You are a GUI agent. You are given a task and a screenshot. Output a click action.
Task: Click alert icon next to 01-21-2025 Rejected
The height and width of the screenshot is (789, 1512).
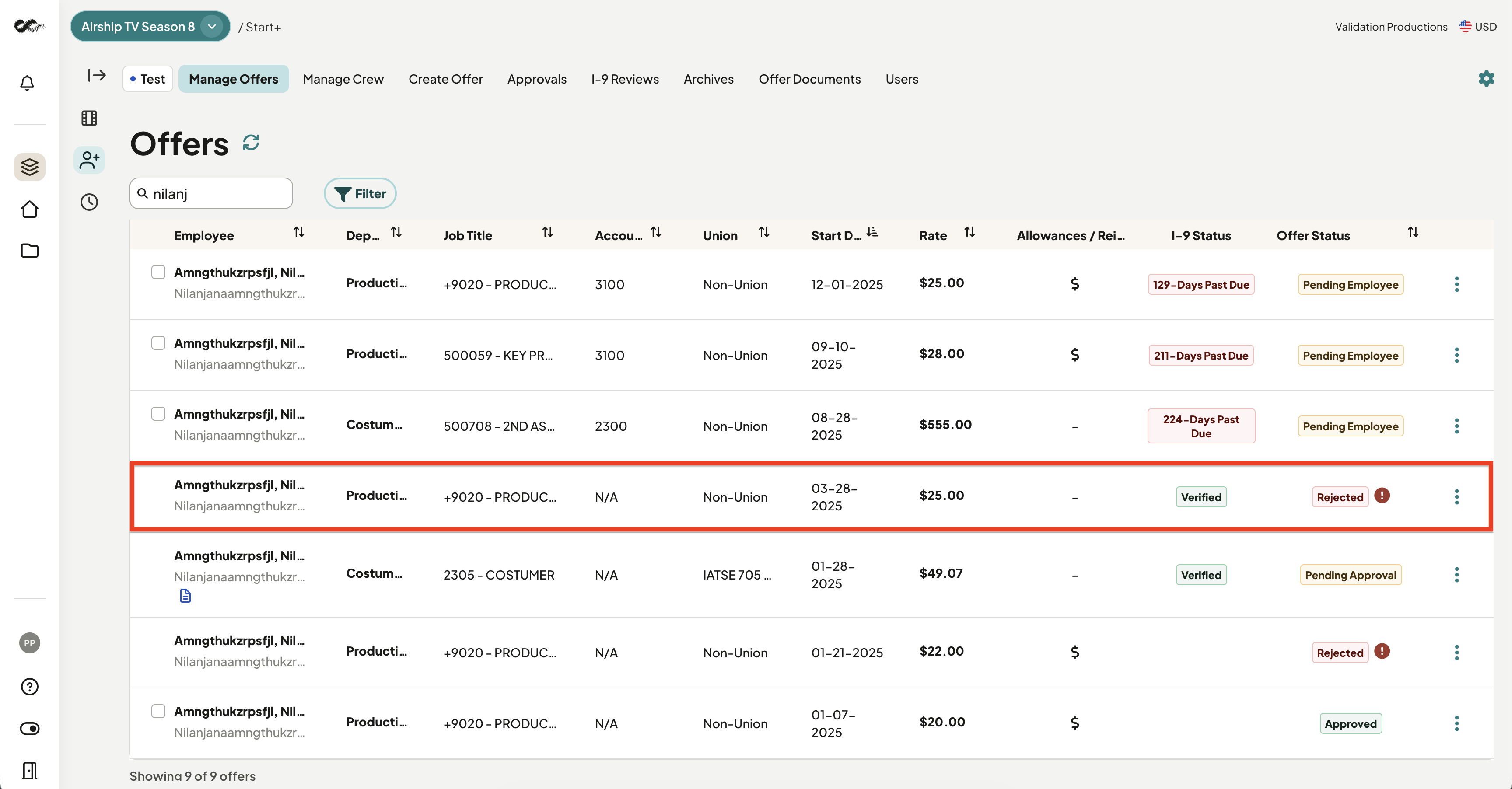[1382, 651]
